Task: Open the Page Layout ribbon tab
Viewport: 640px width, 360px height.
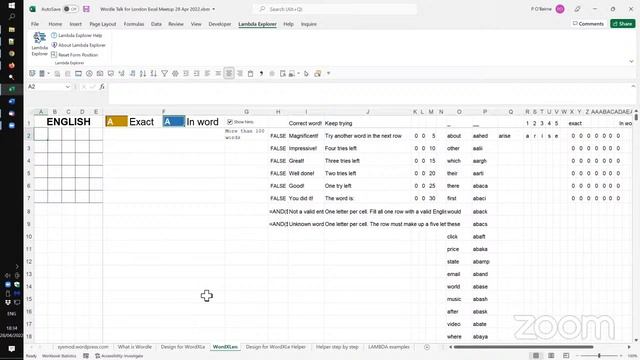Action: 103,24
